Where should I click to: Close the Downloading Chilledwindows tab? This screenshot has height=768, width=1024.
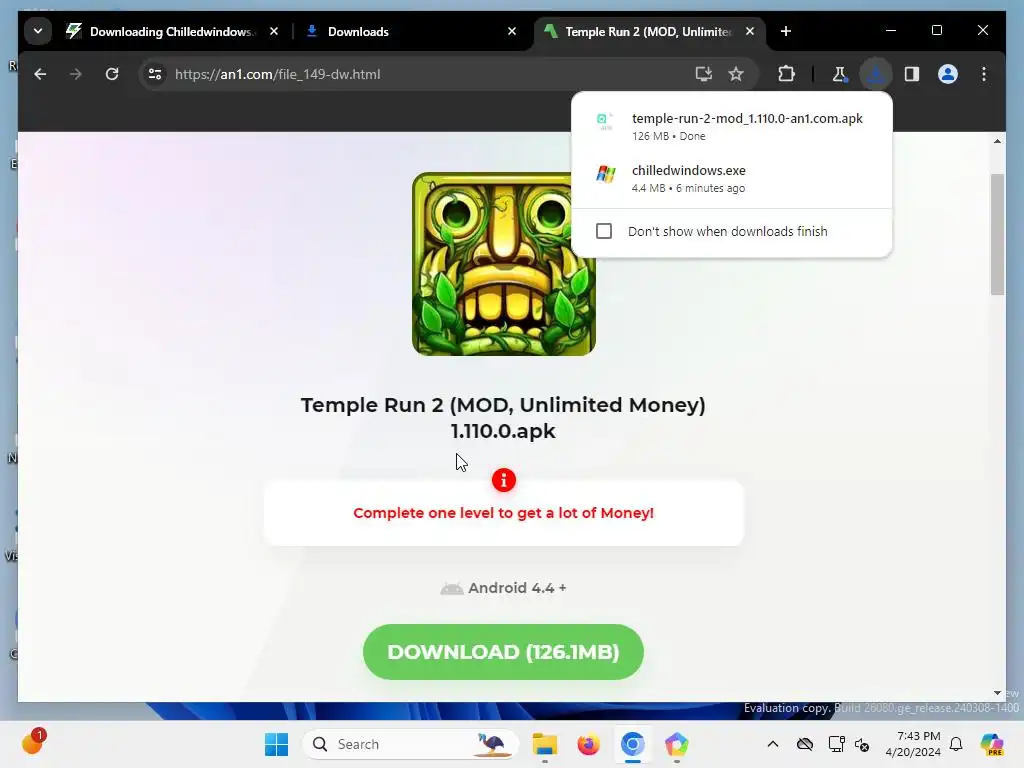pyautogui.click(x=274, y=31)
